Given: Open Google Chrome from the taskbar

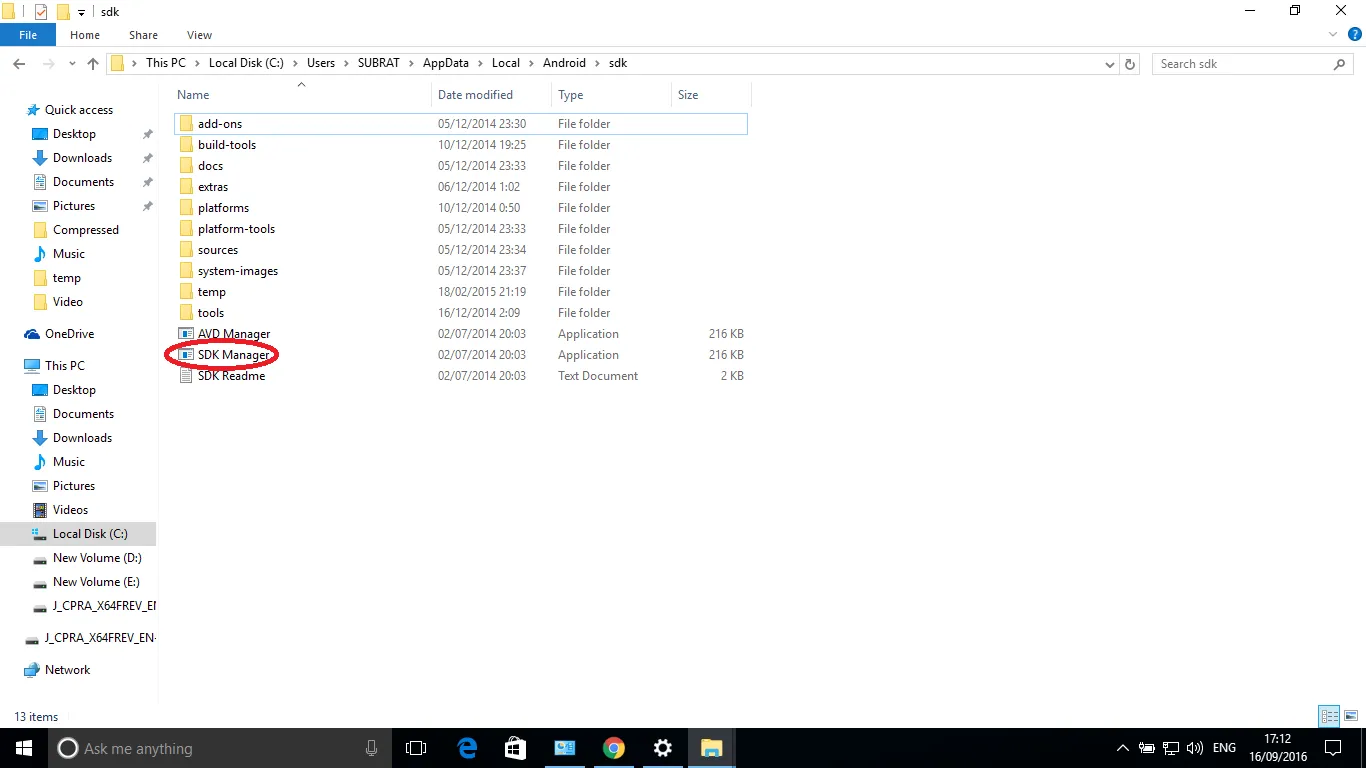Looking at the screenshot, I should click(x=613, y=748).
